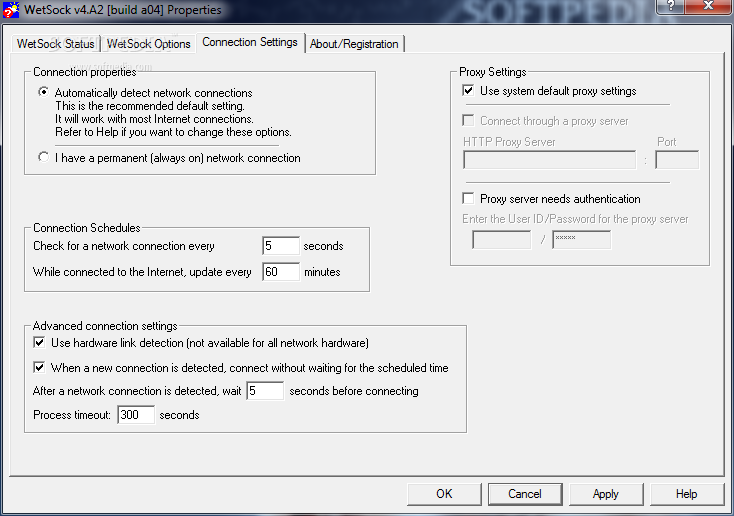
Task: Open the WetSock Options tab
Action: (x=148, y=44)
